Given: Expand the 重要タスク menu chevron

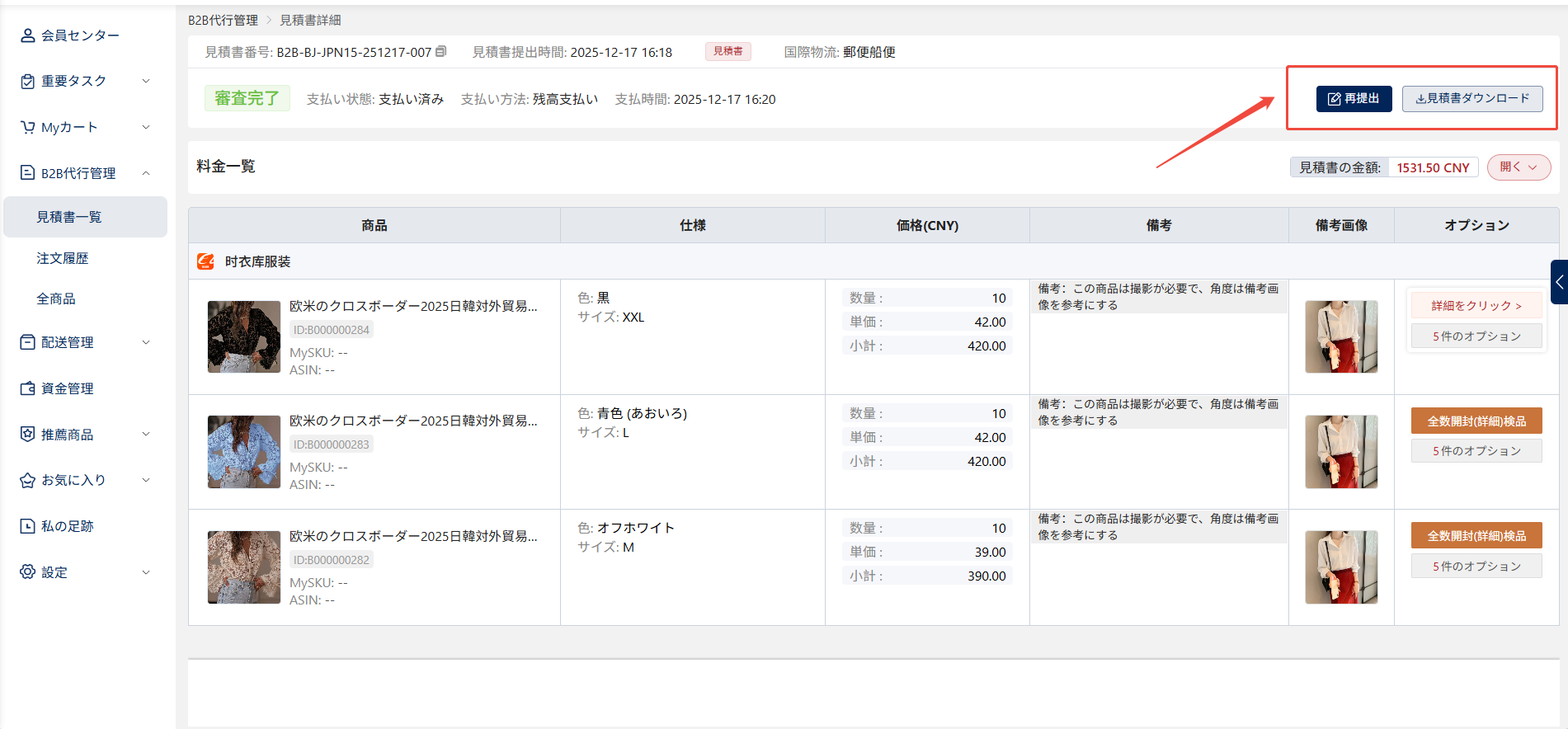Looking at the screenshot, I should coord(146,81).
